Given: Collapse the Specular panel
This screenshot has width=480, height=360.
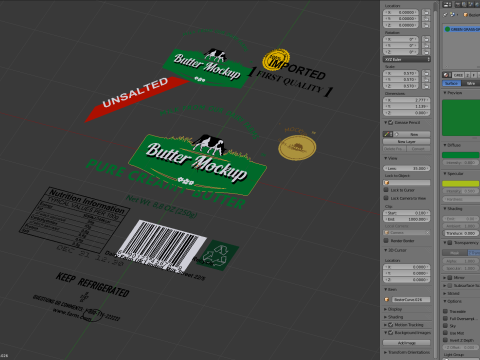Looking at the screenshot, I should [x=445, y=174].
